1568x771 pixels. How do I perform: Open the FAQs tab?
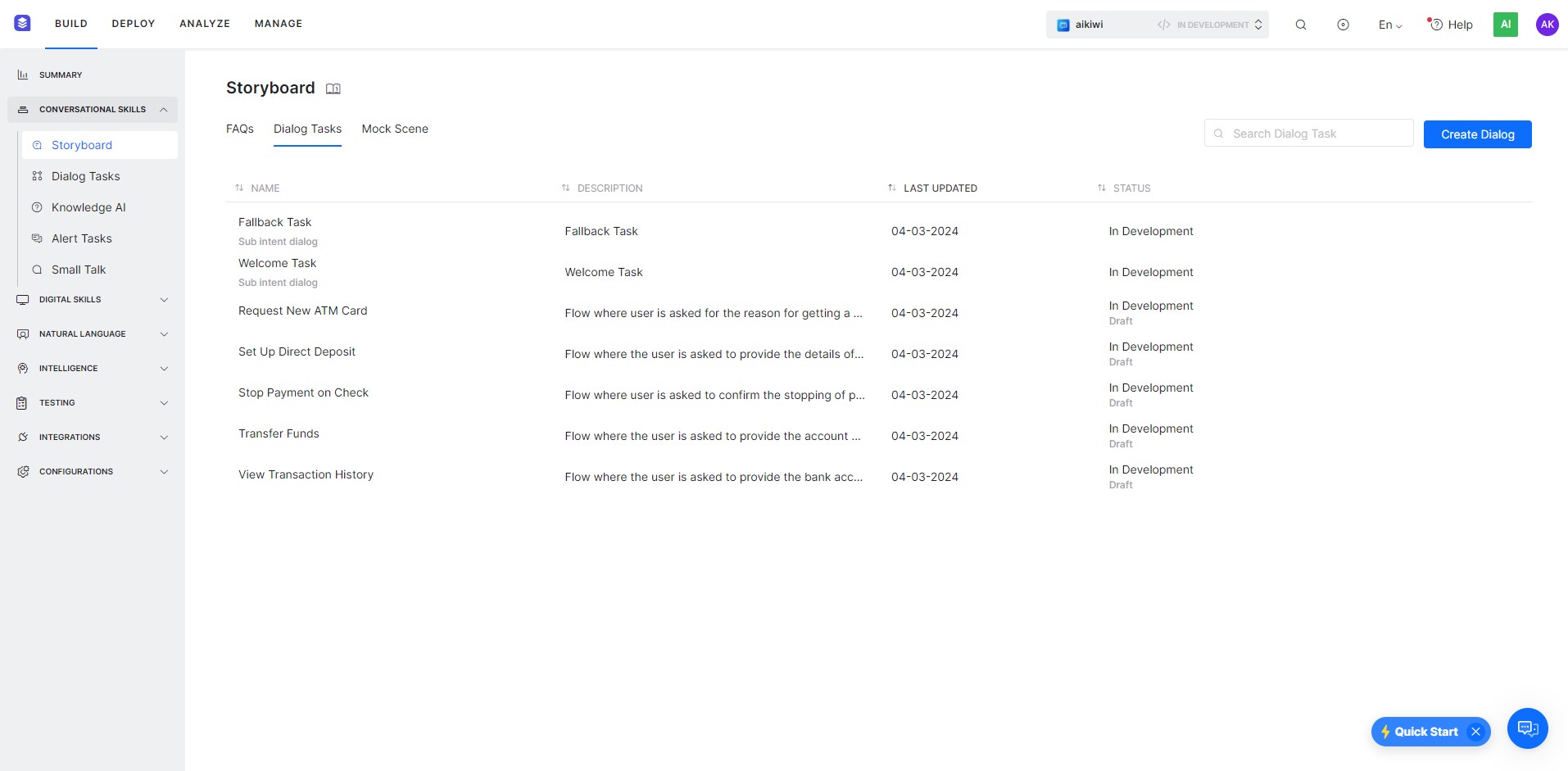[x=240, y=129]
